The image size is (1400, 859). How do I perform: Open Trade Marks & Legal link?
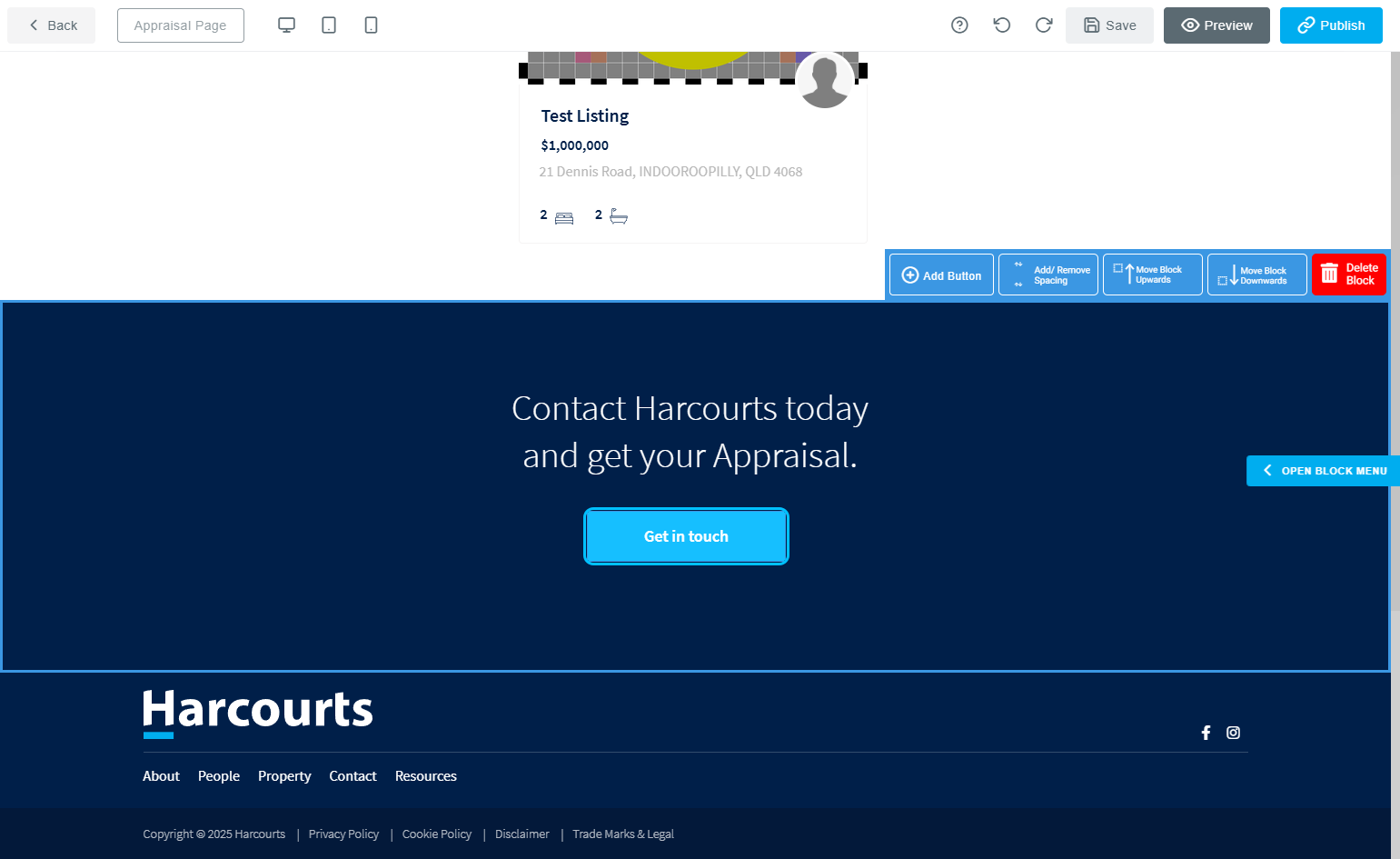[623, 834]
